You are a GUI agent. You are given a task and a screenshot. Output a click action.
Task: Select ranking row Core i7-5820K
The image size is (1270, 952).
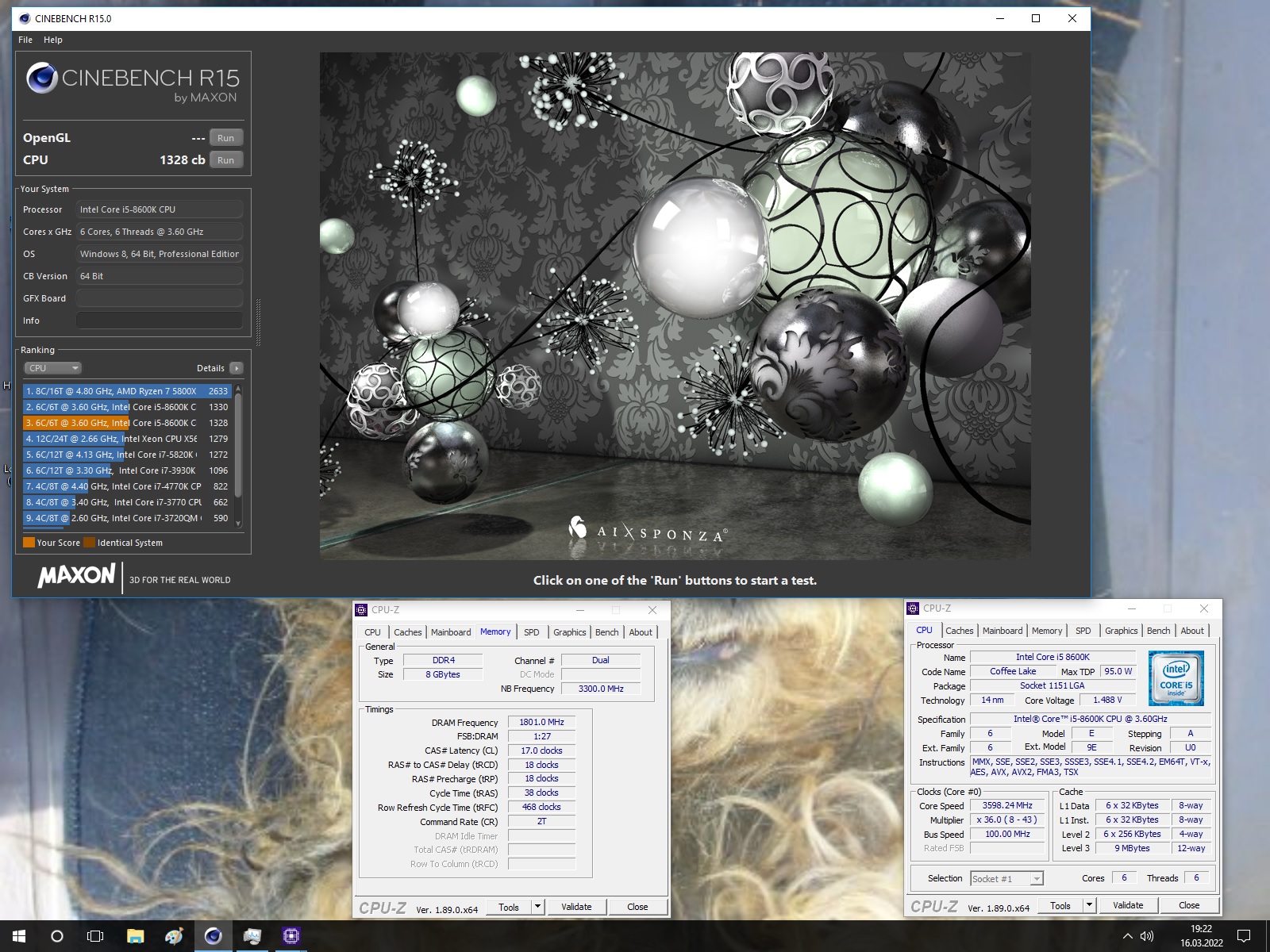click(x=127, y=455)
